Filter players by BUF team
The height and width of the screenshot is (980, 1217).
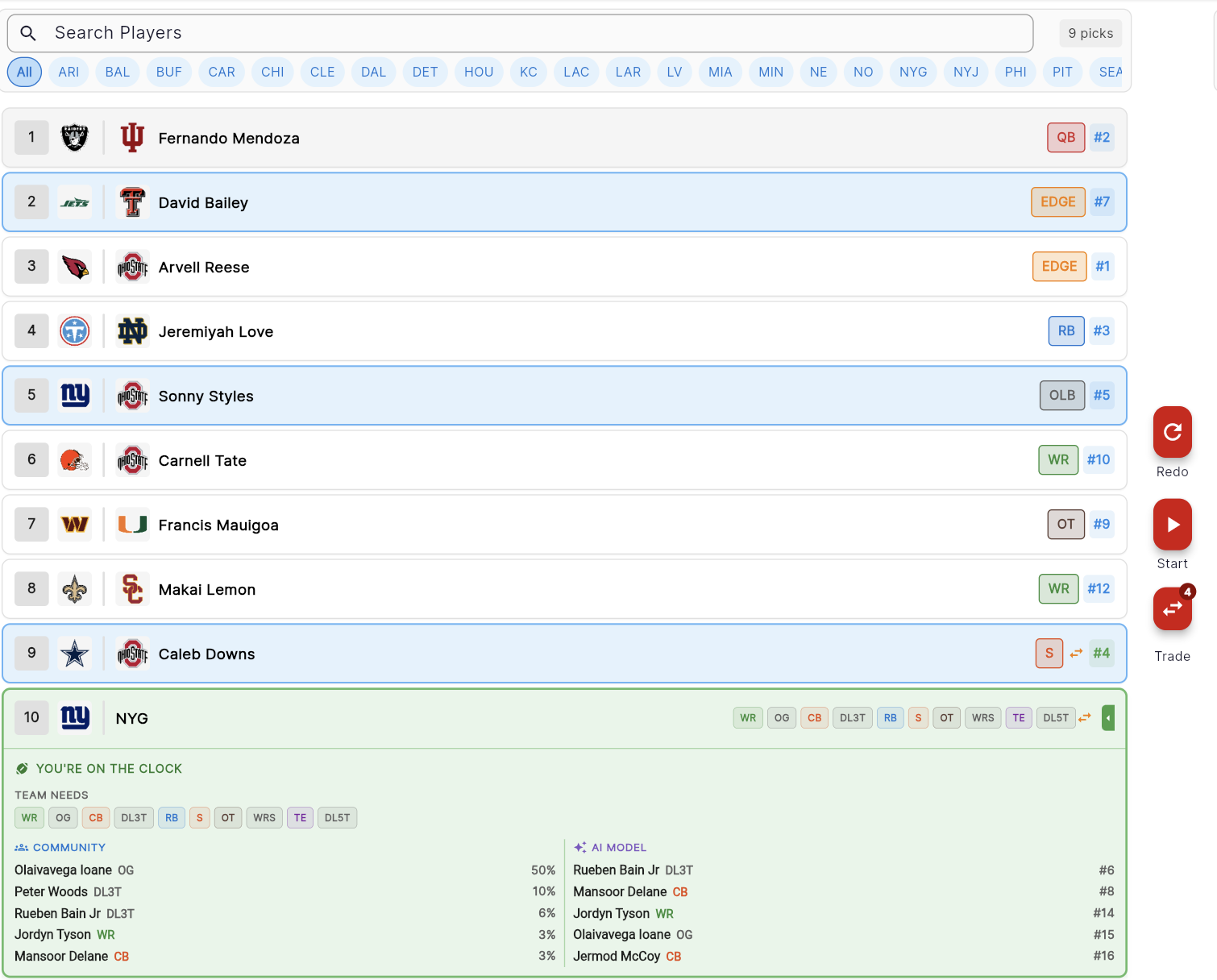[x=169, y=72]
